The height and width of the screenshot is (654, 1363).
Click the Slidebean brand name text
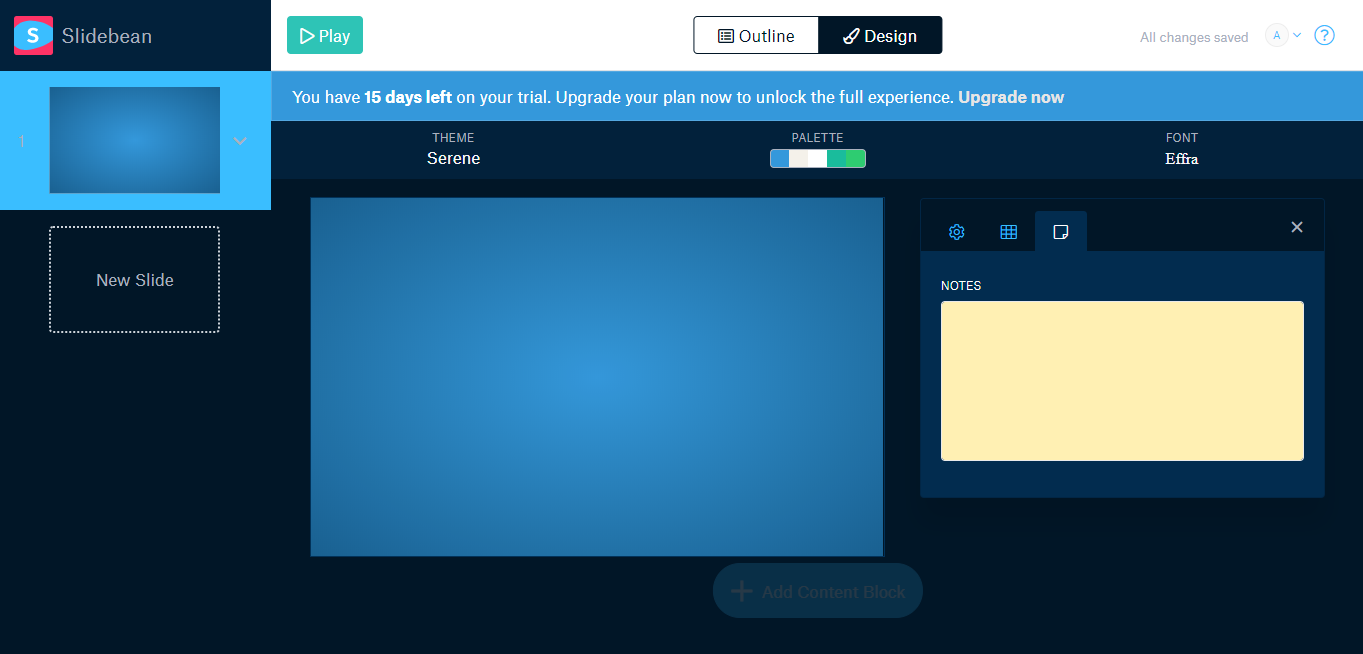tap(107, 36)
